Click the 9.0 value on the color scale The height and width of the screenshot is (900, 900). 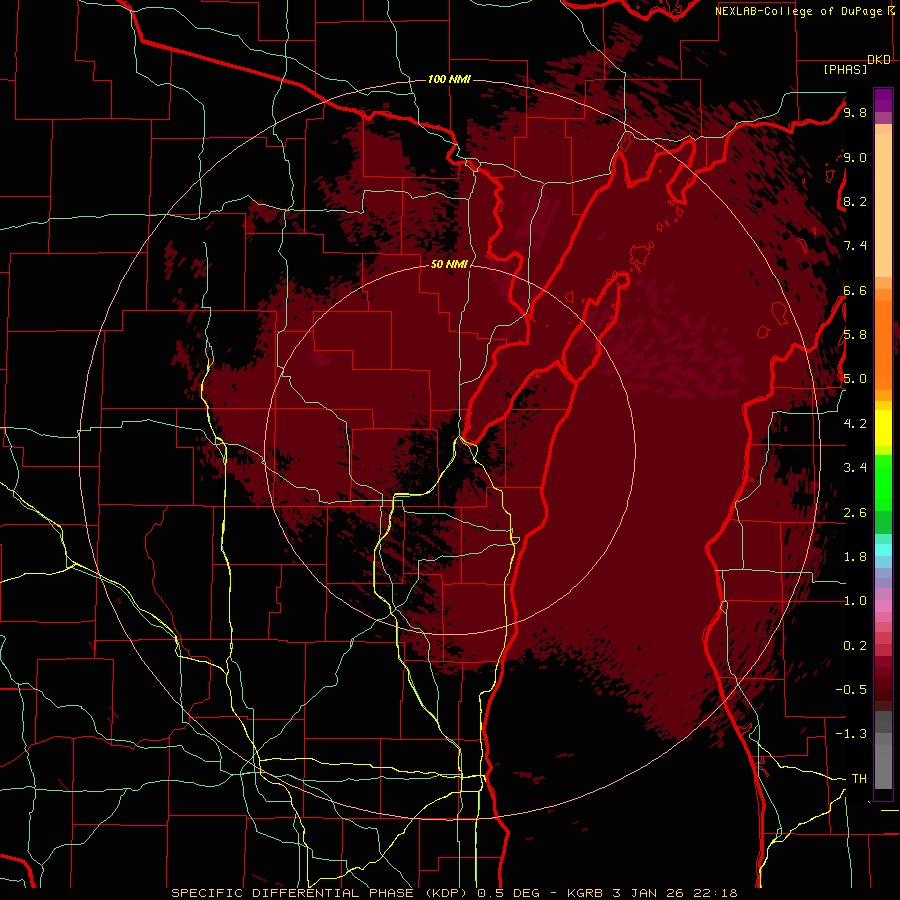pos(855,157)
